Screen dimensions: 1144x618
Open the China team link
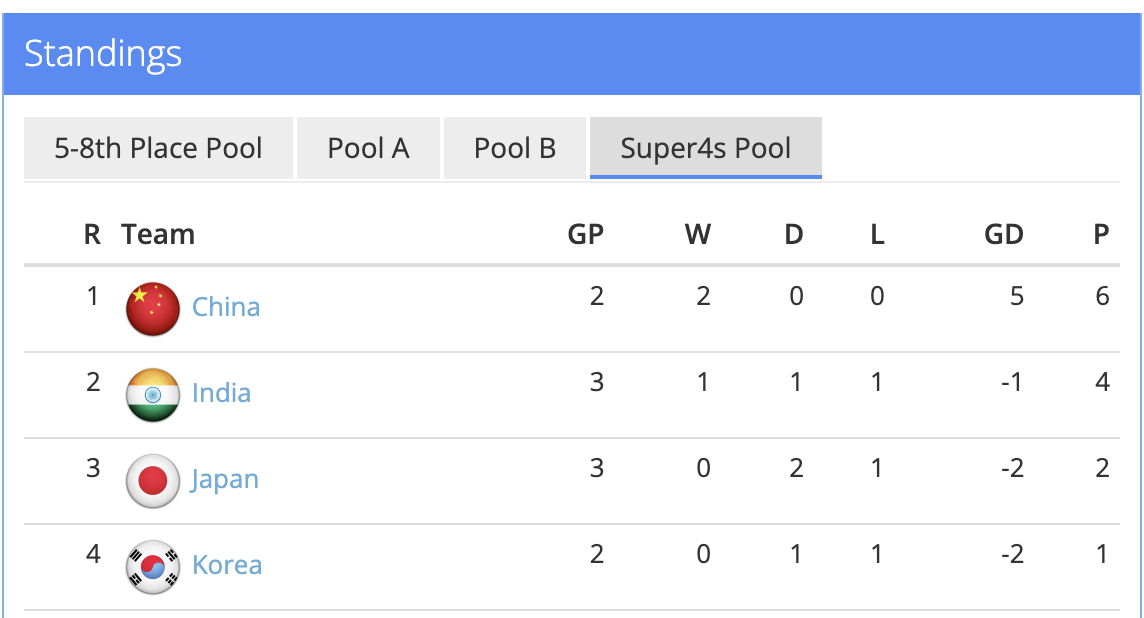[x=226, y=307]
